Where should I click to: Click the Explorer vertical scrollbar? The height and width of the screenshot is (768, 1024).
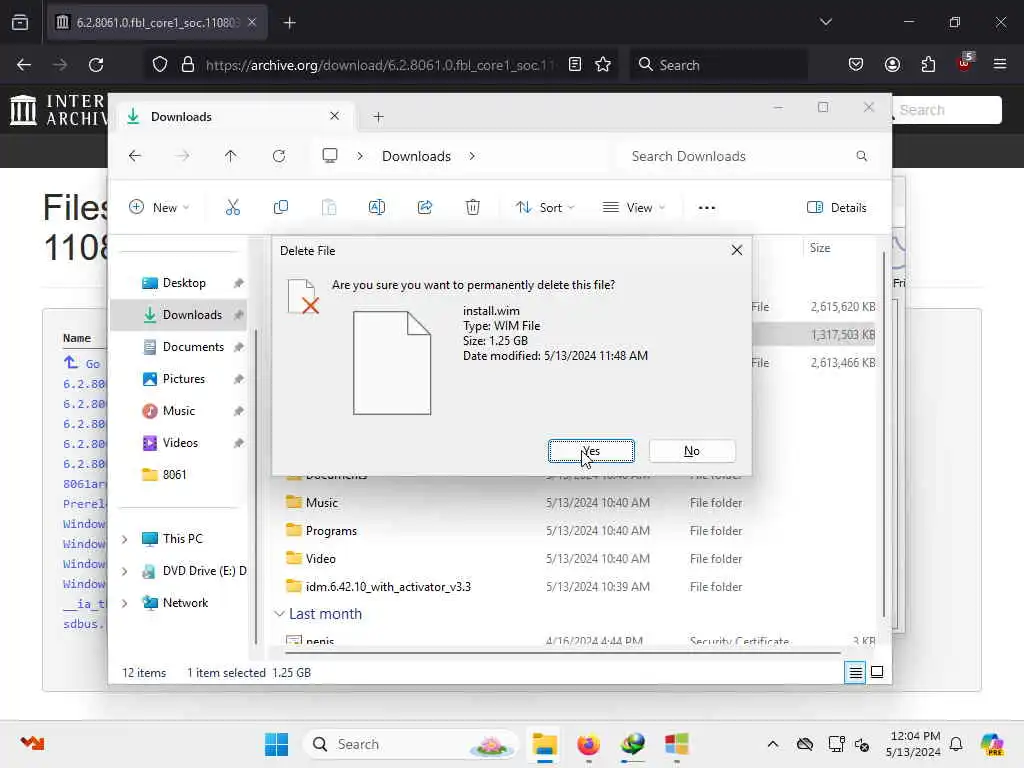884,434
